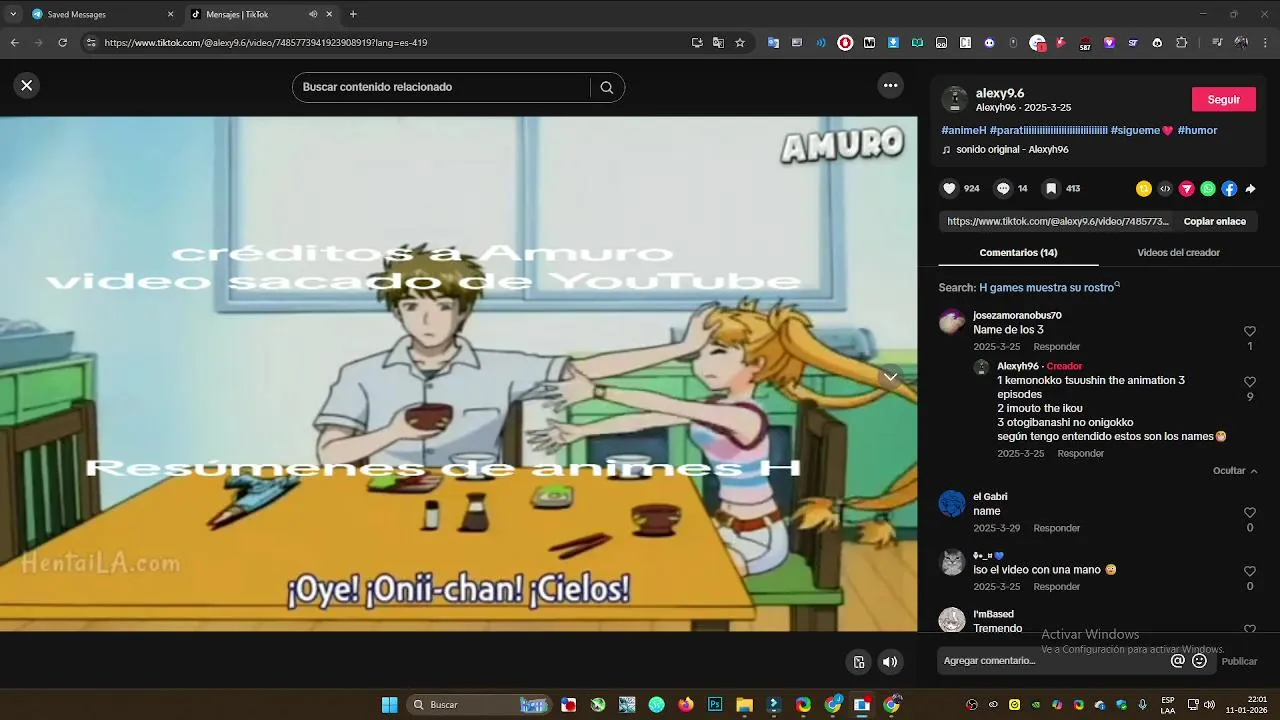Switch to the Comentarios (14) tab

tap(1018, 253)
